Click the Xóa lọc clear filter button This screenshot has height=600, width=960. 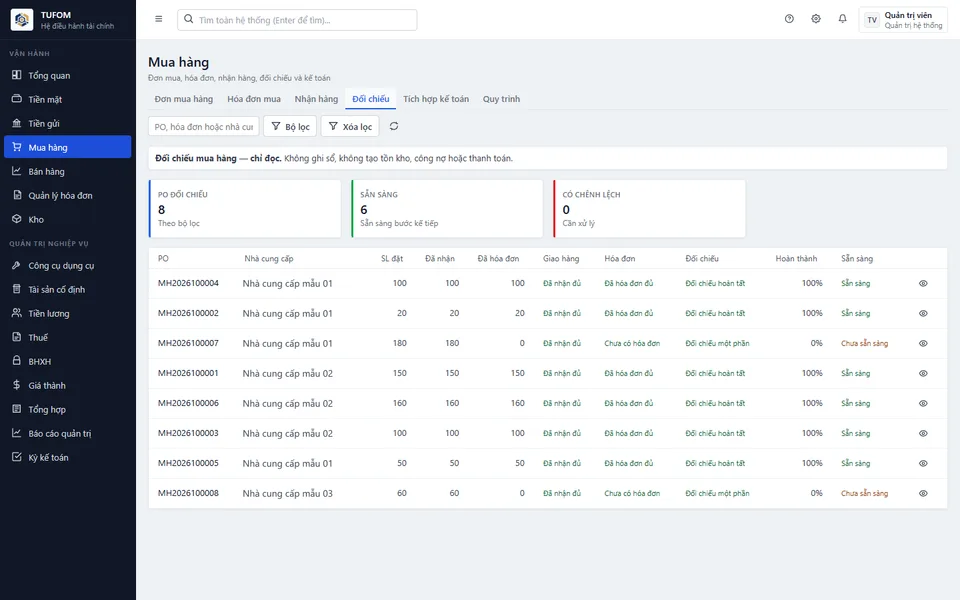350,126
